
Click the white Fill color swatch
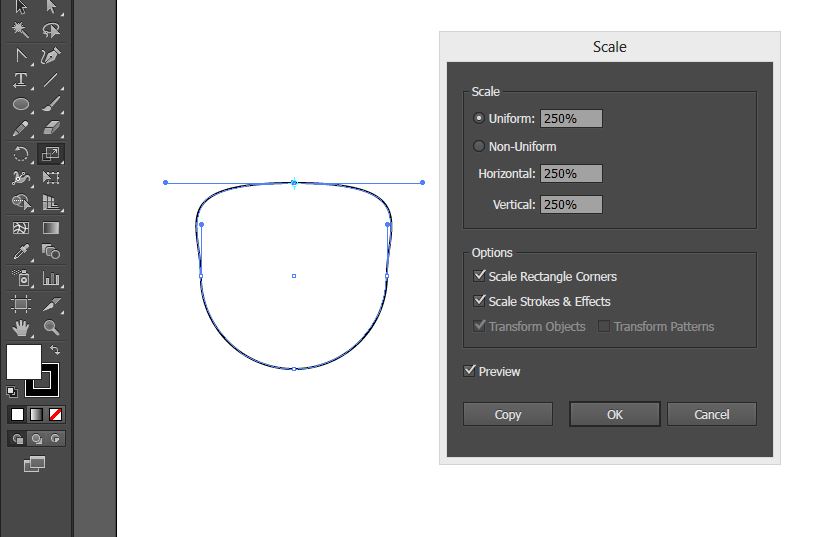[23, 362]
